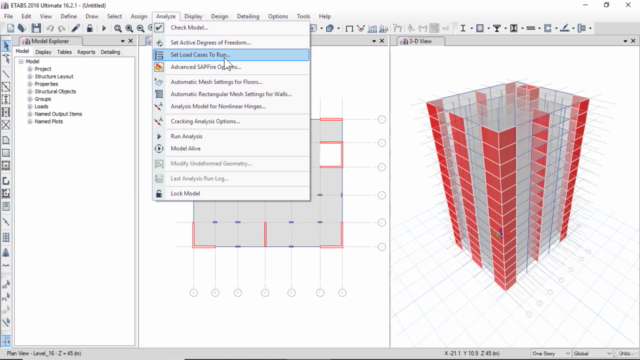Choose Check Model from Analyze menu

tap(231, 28)
